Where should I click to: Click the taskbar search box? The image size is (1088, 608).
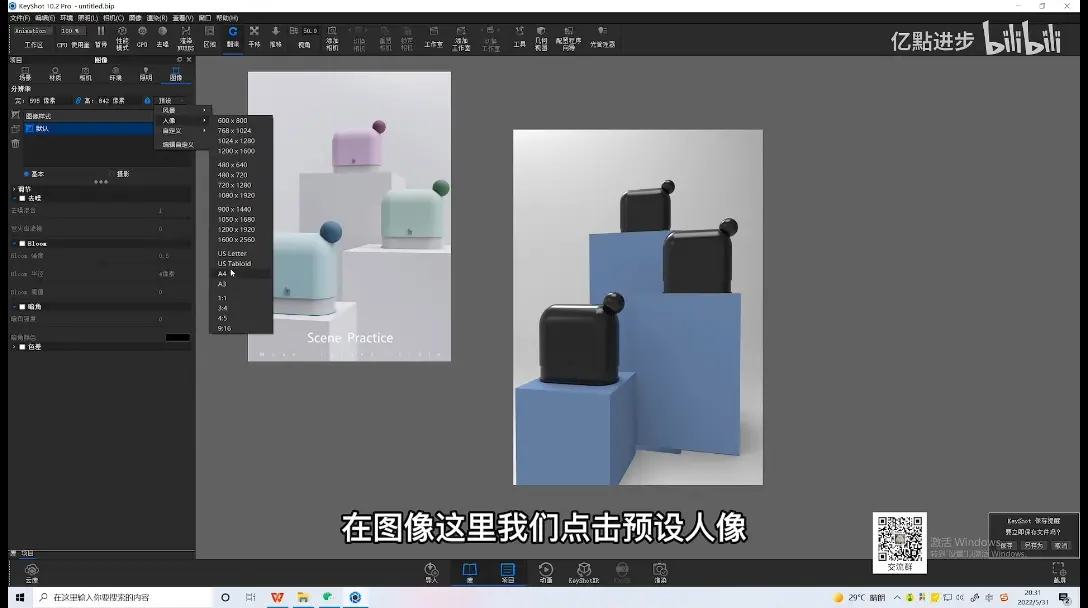122,597
